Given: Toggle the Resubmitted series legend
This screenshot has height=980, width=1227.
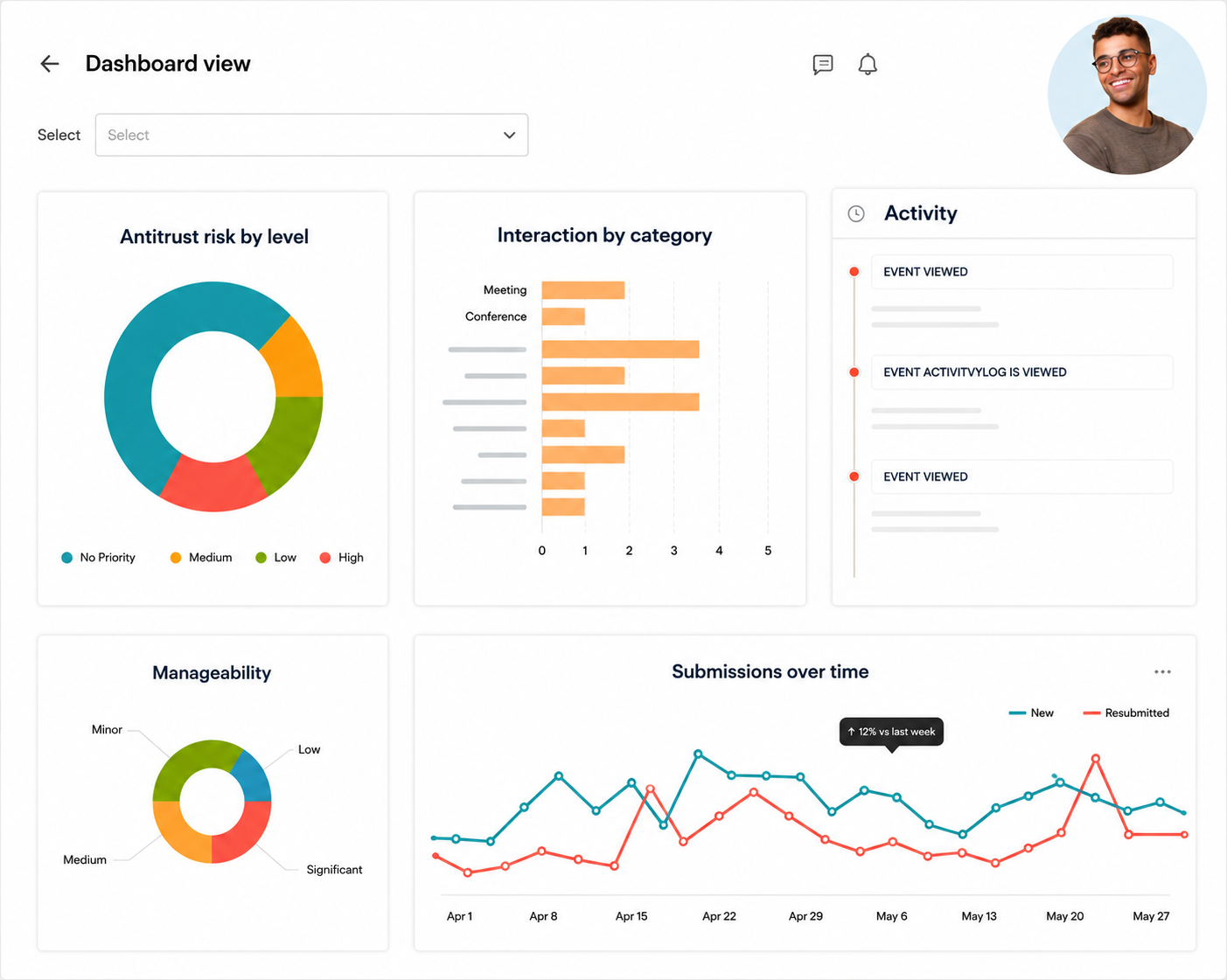Looking at the screenshot, I should pos(1126,713).
